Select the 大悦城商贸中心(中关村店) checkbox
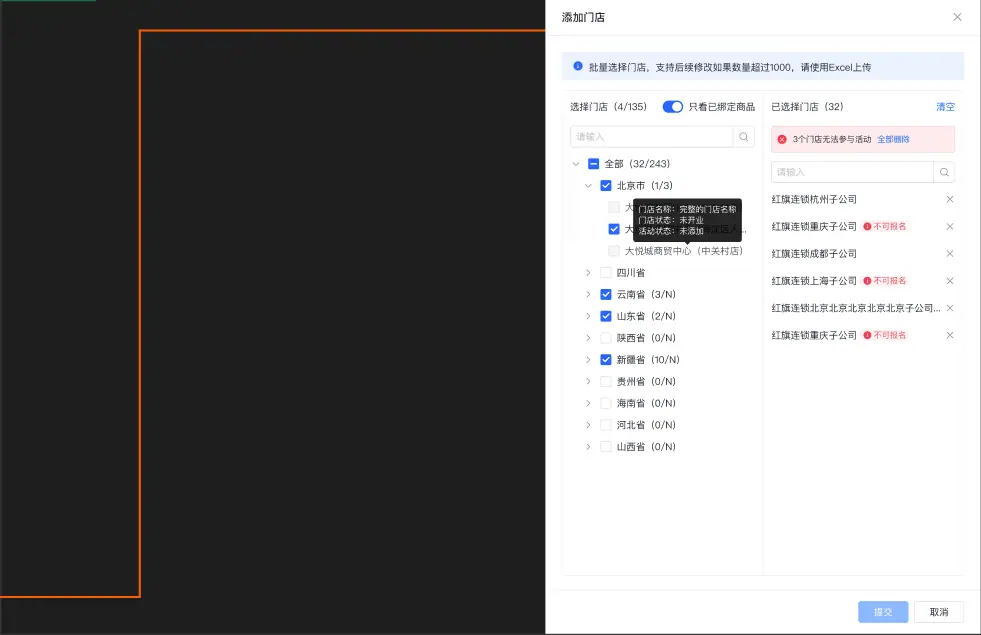This screenshot has width=981, height=635. (614, 251)
